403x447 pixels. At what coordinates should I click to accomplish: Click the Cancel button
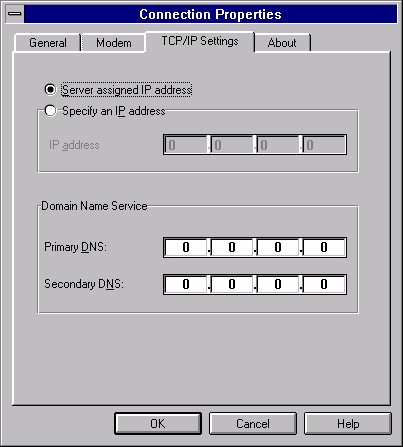tap(253, 424)
